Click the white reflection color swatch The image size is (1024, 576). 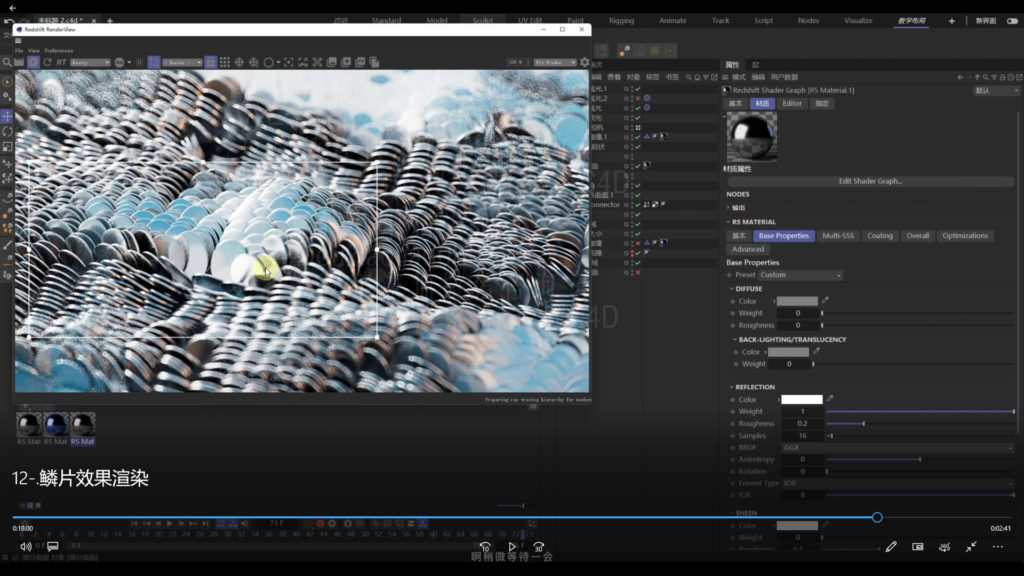[801, 399]
